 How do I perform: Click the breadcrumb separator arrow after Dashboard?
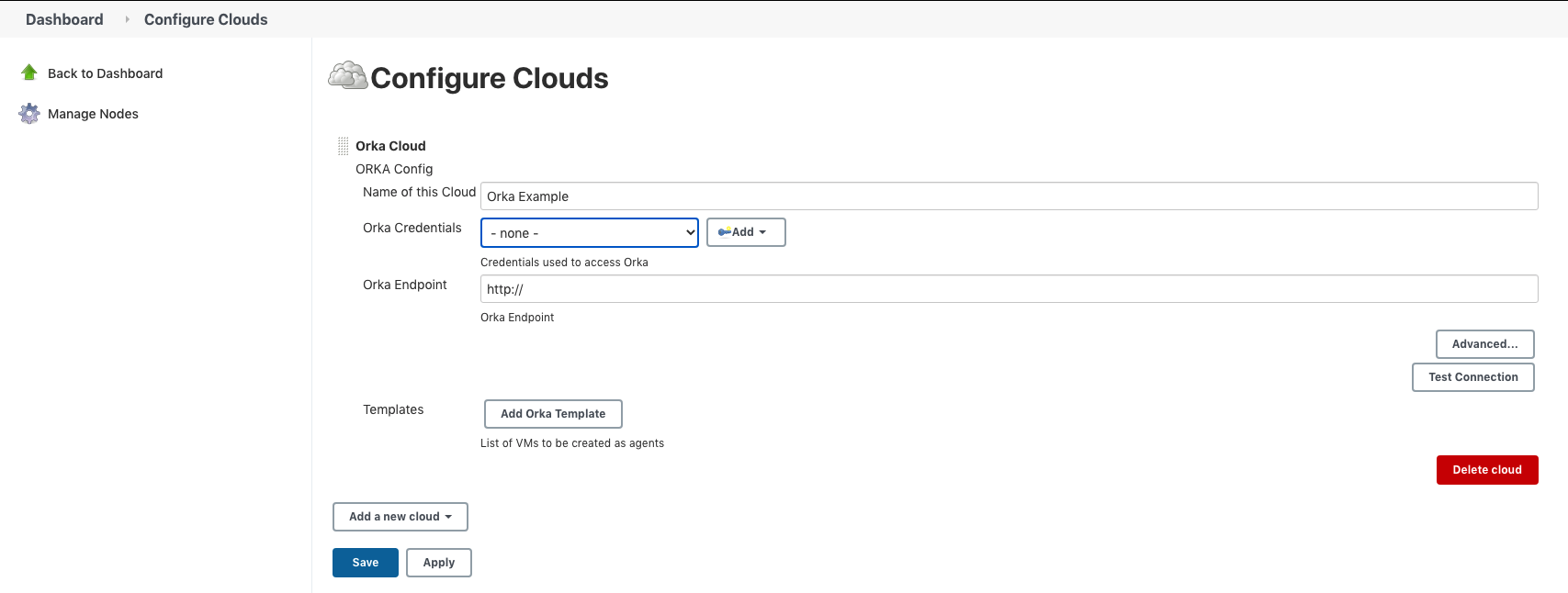127,19
